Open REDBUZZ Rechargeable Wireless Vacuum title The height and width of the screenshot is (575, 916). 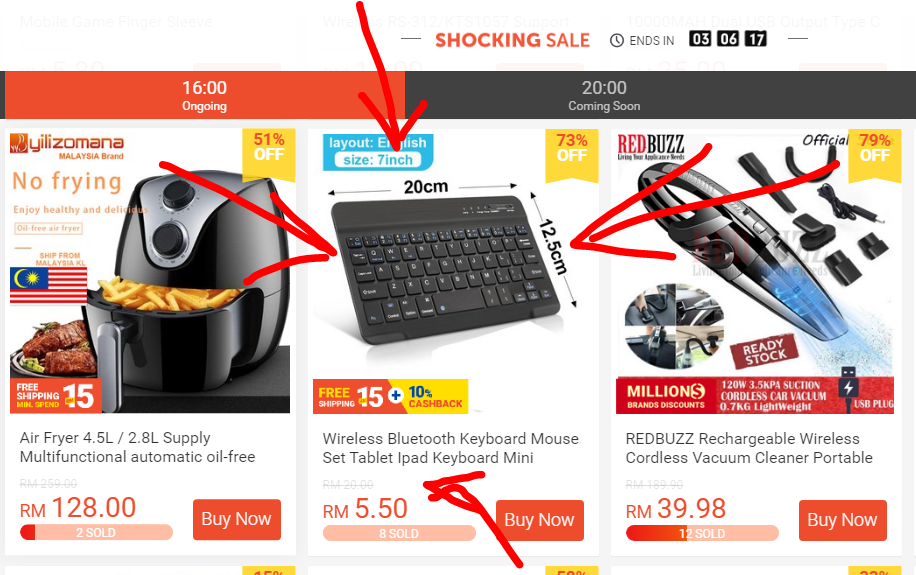click(749, 448)
